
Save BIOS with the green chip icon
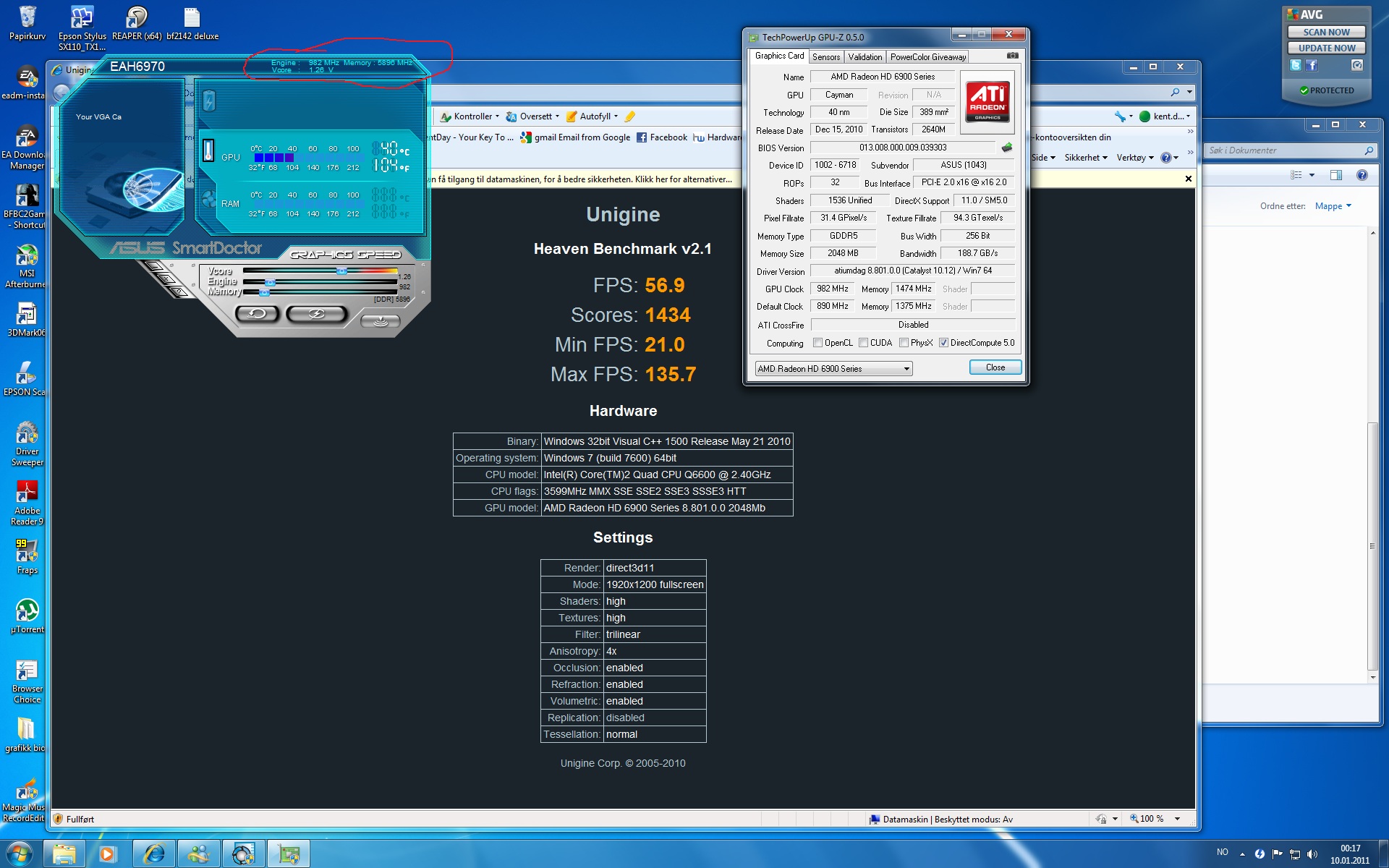pyautogui.click(x=1006, y=148)
